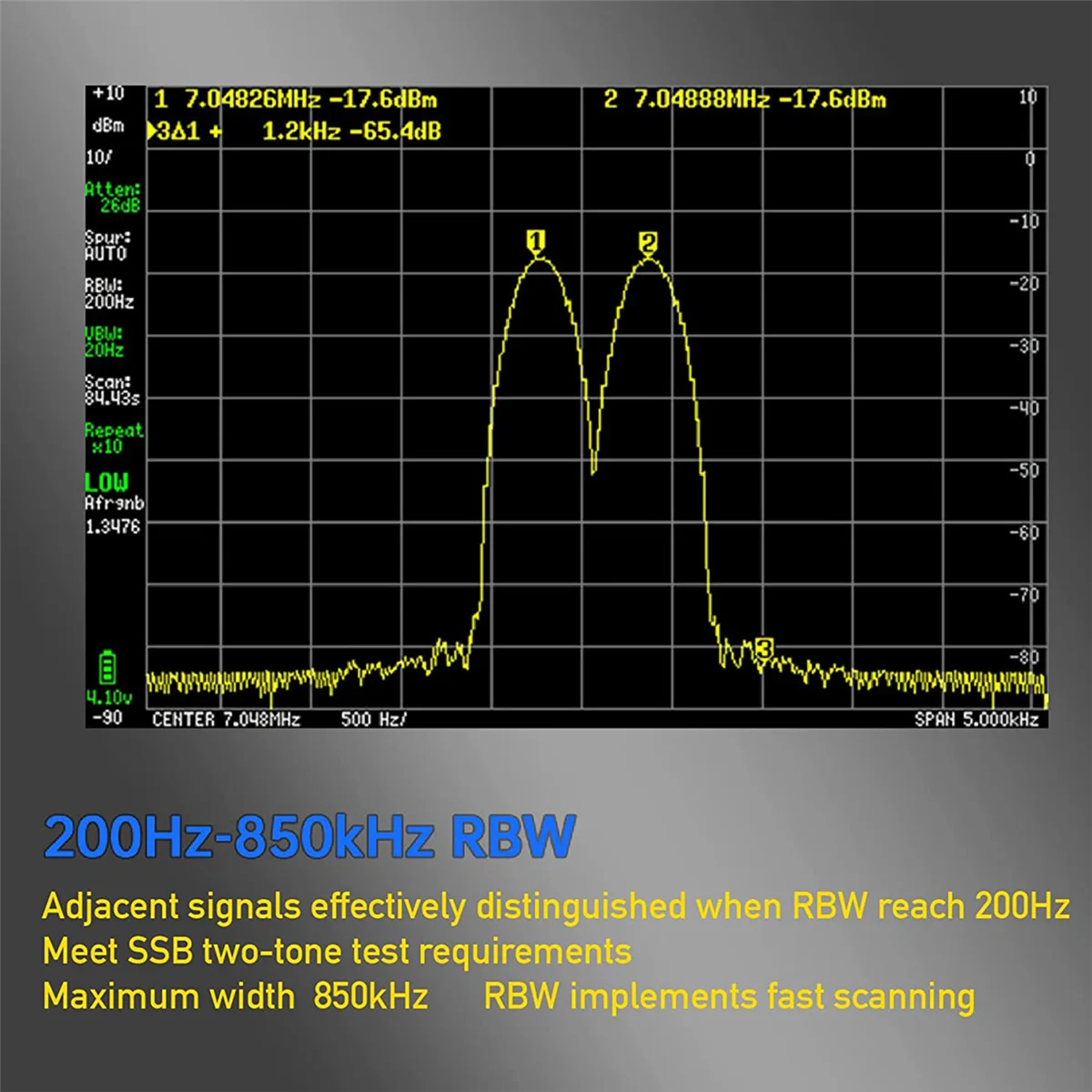Tap the '4.10v' battery voltage reading

(x=109, y=698)
